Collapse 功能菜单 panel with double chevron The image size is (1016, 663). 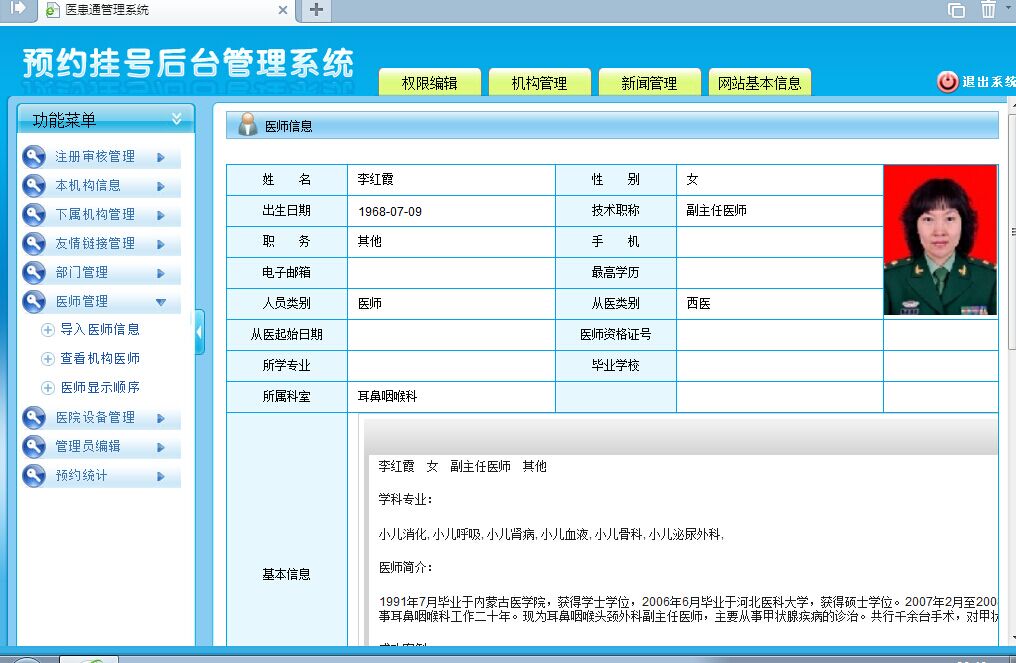pyautogui.click(x=176, y=119)
